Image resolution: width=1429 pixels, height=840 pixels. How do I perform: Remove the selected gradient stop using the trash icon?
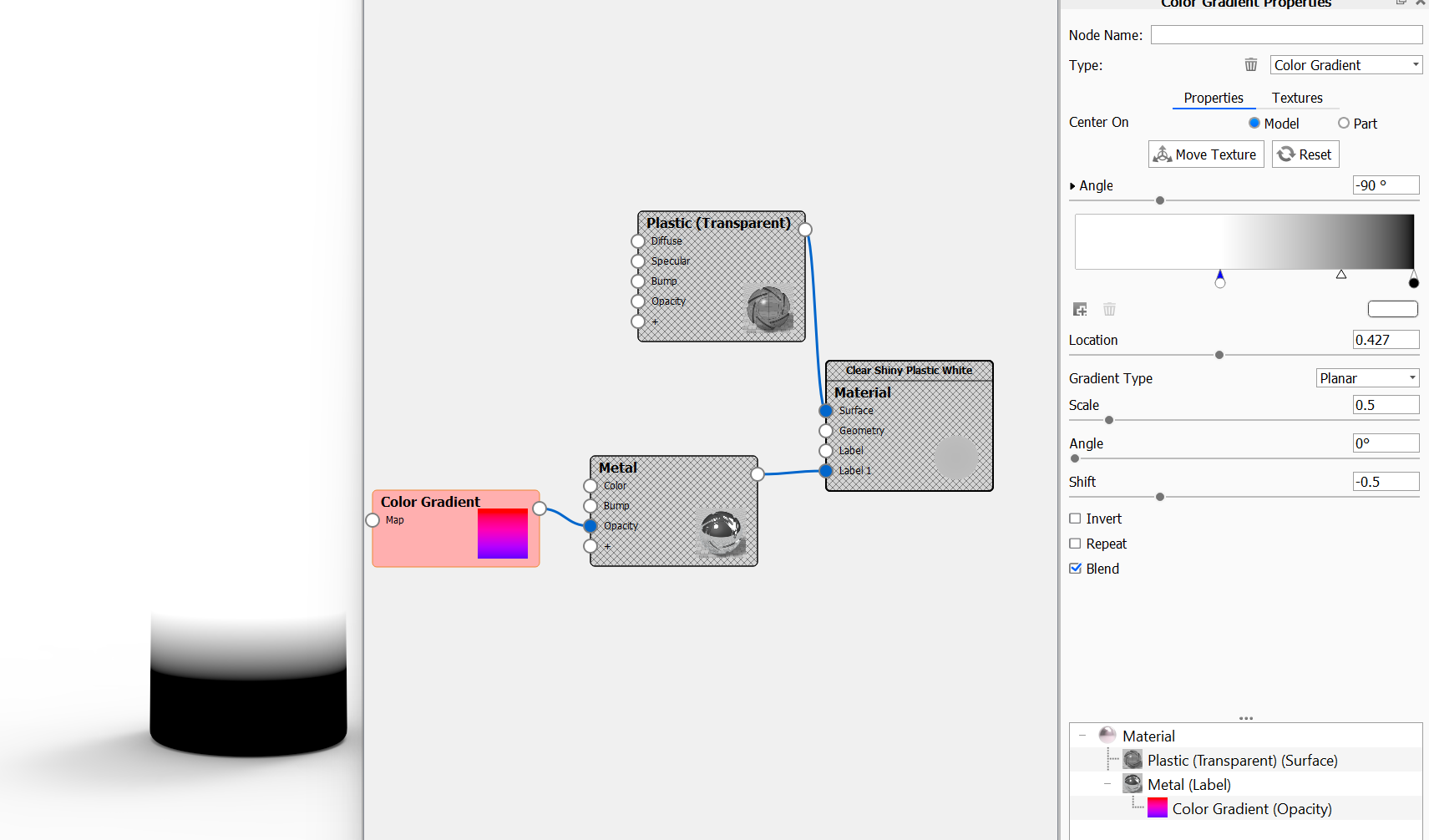click(x=1109, y=310)
